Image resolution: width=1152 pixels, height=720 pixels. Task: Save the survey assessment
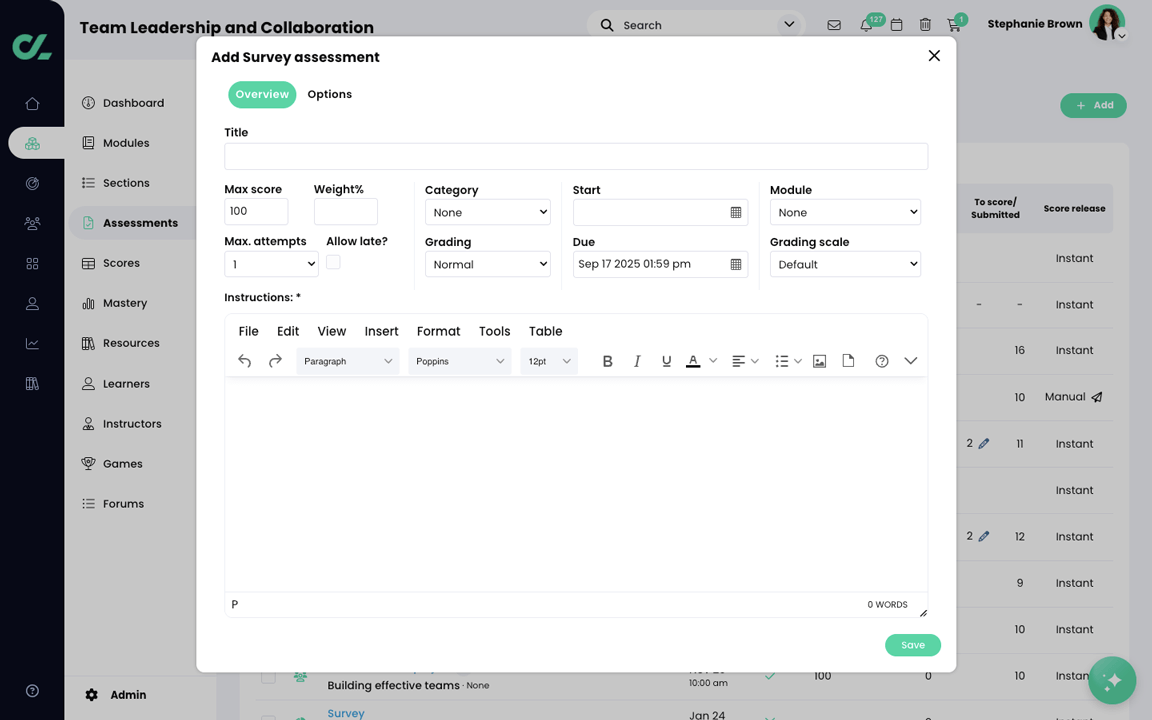tap(912, 645)
